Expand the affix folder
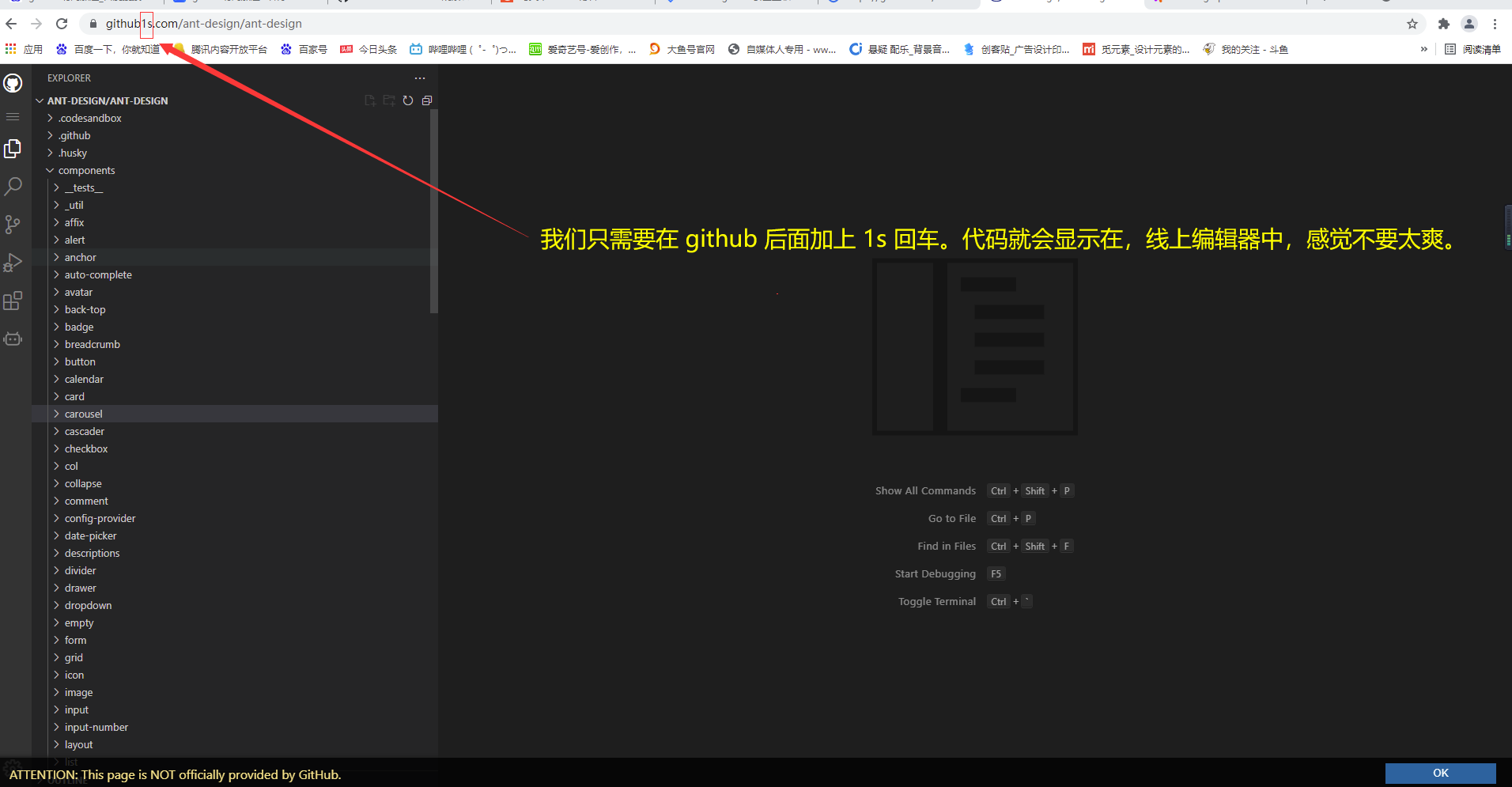This screenshot has height=787, width=1512. pyautogui.click(x=235, y=222)
